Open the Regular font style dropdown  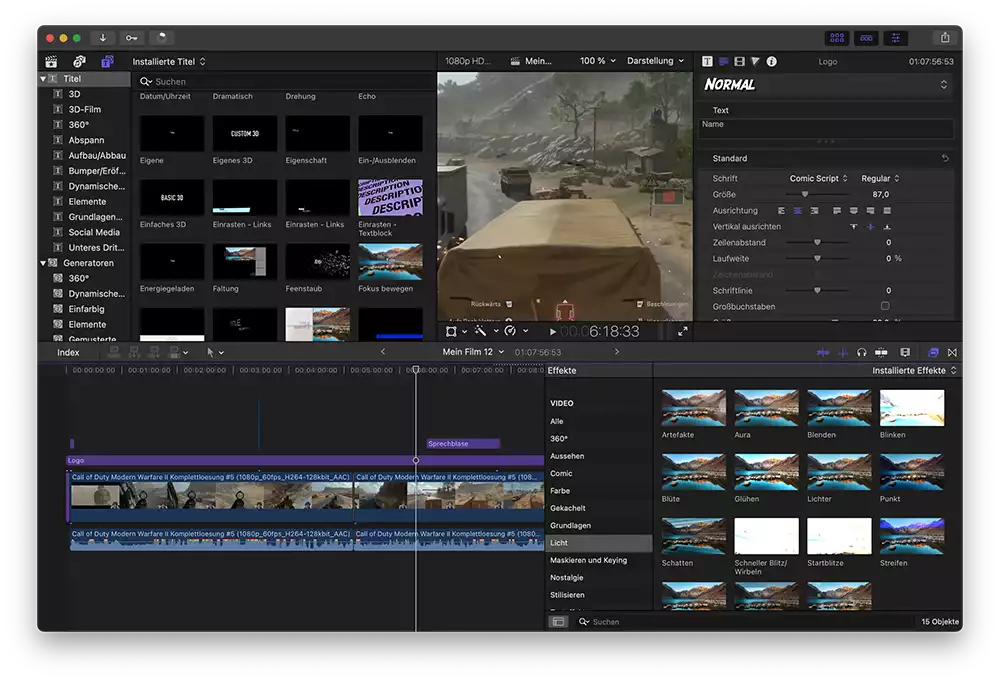(x=880, y=179)
